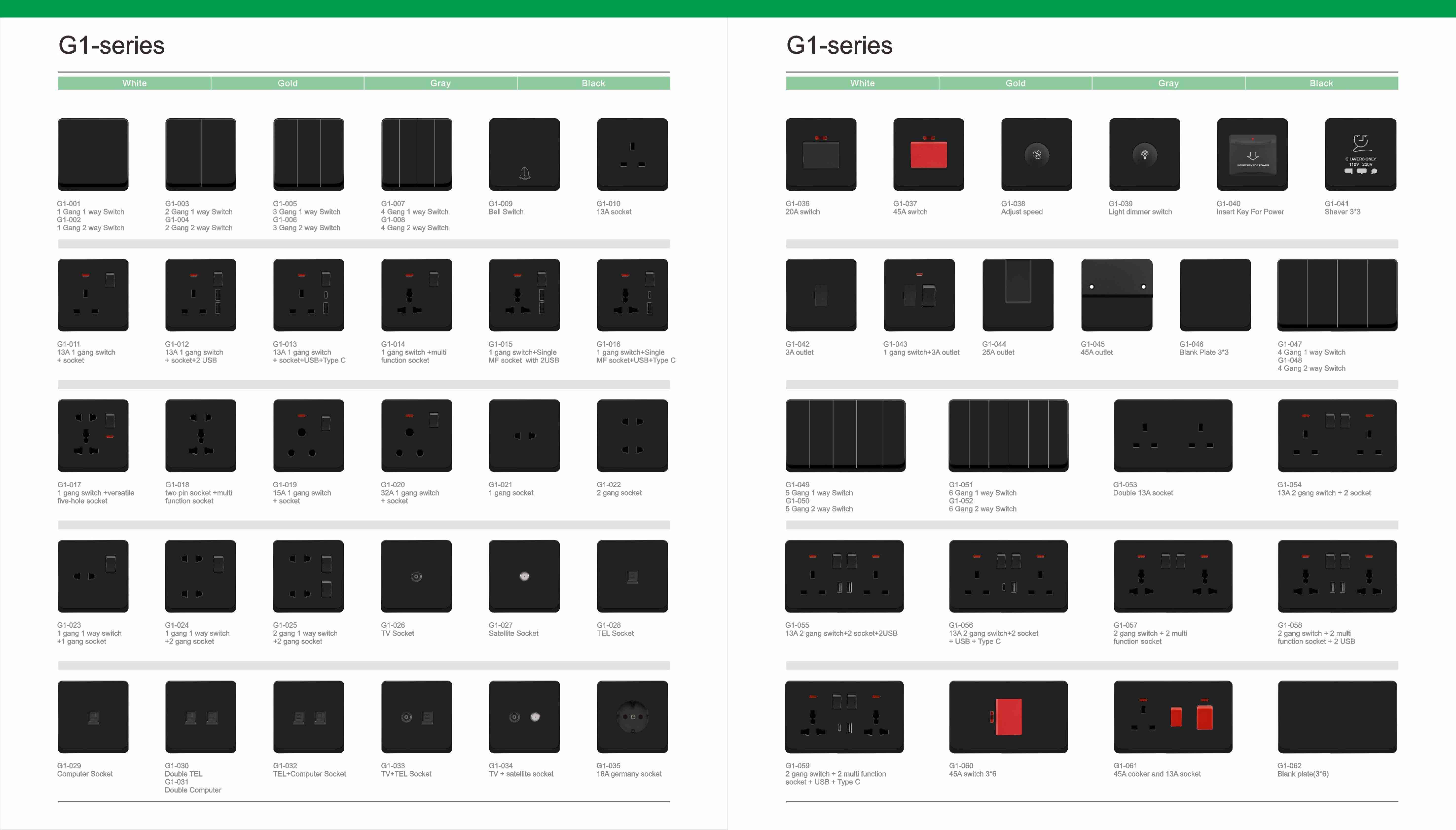Select the G1-033 TV+TEL Socket image
The width and height of the screenshot is (1456, 830).
pos(417,717)
